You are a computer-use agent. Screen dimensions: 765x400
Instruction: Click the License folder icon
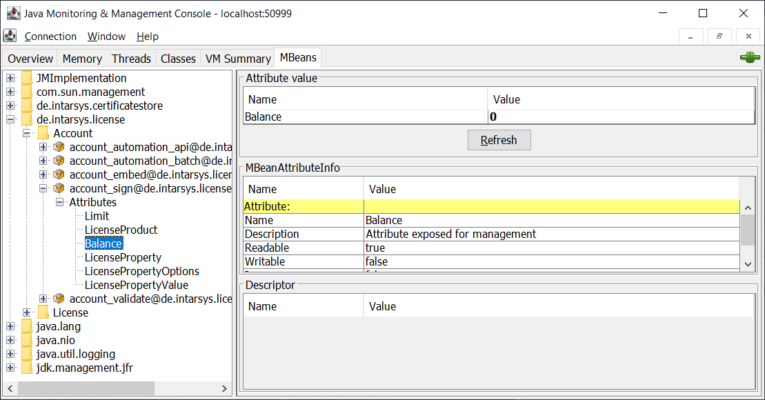[x=43, y=313]
